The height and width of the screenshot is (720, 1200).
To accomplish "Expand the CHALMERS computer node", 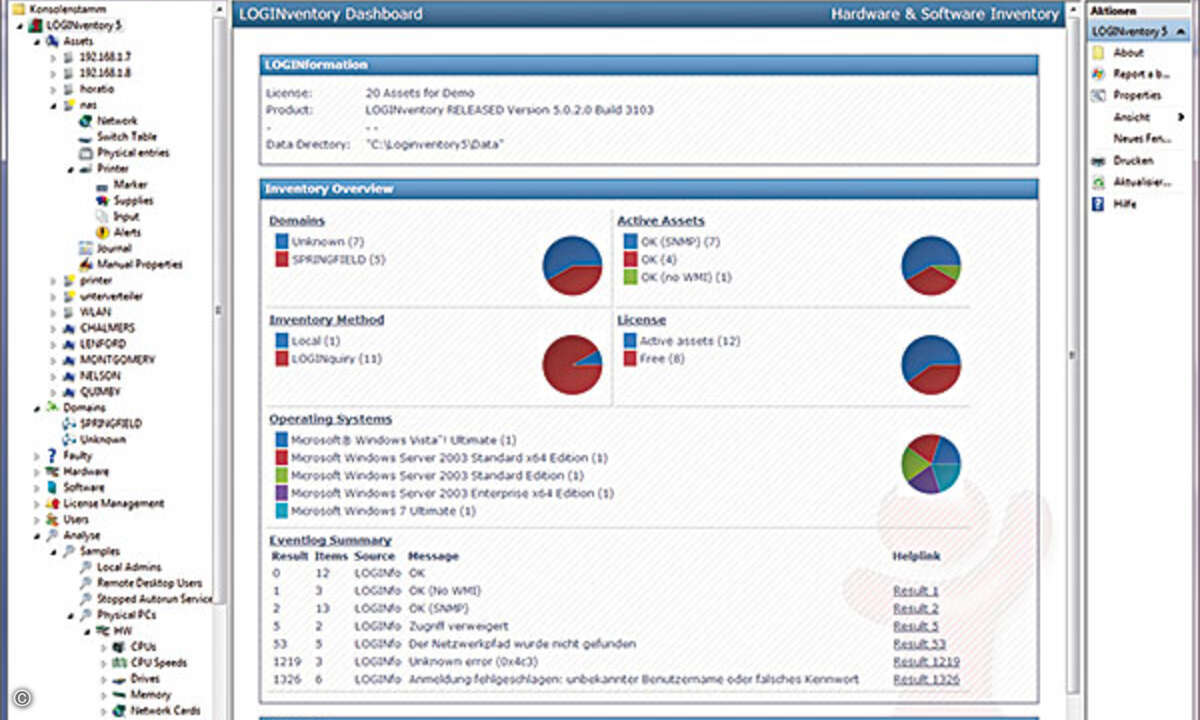I will [x=53, y=328].
